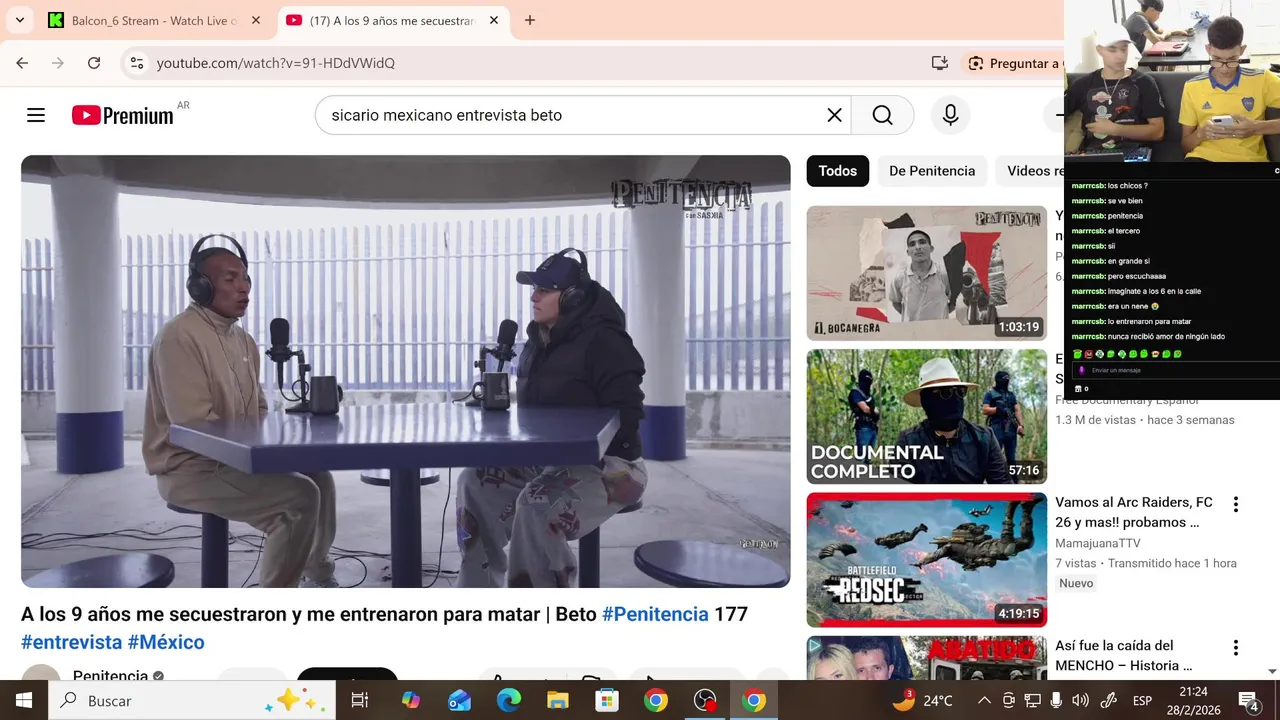Run search with the magnifier button
The image size is (1280, 720).
pyautogui.click(x=882, y=115)
